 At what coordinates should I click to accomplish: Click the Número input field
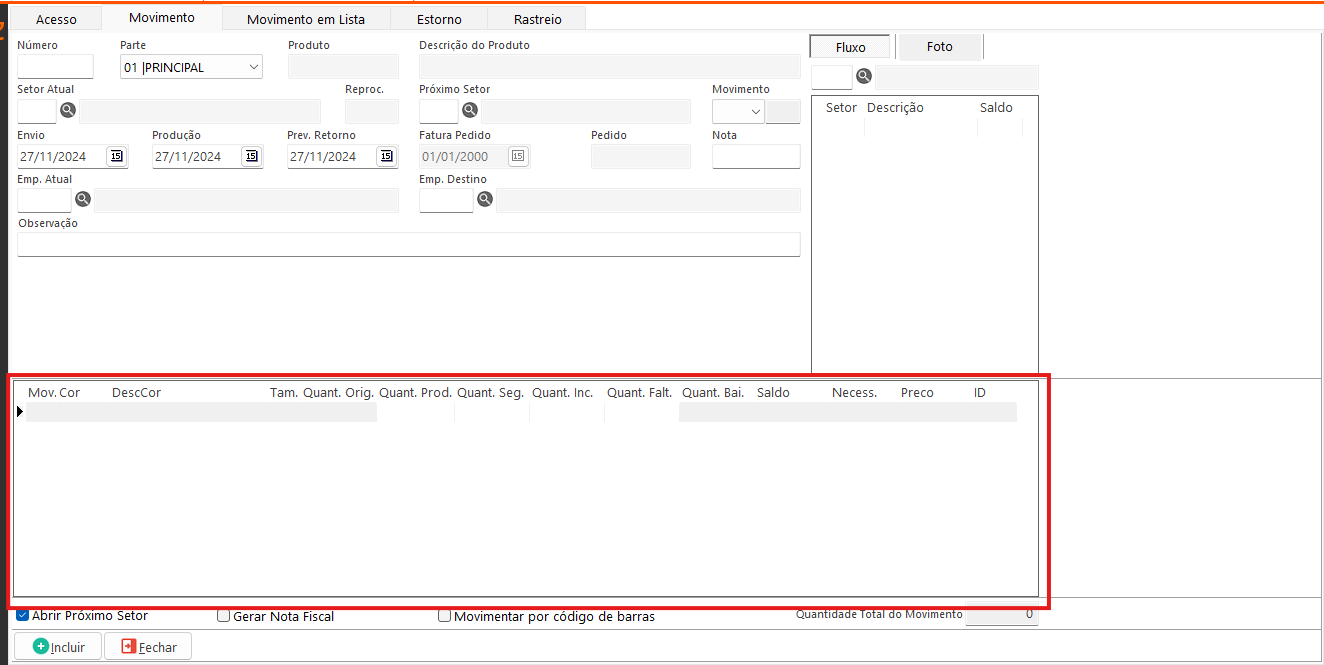[55, 67]
